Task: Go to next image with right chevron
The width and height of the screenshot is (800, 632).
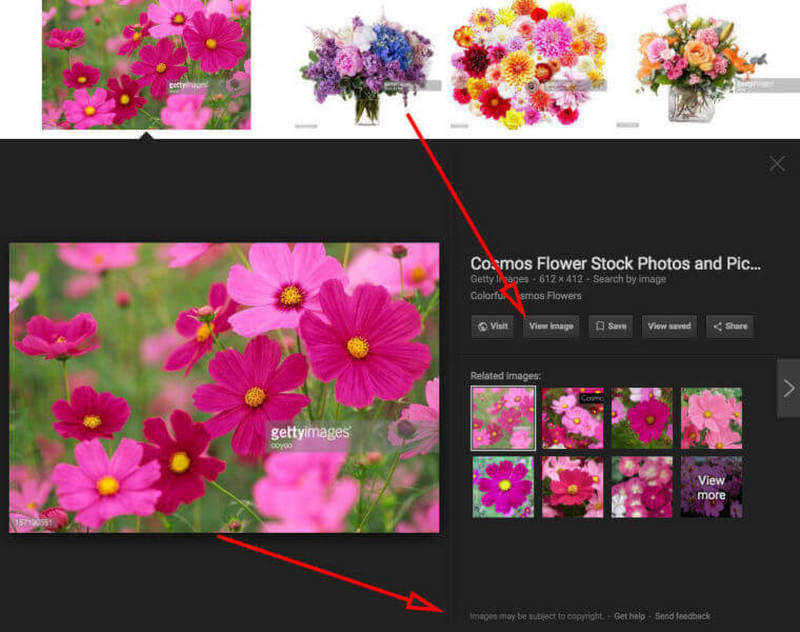Action: pyautogui.click(x=788, y=388)
